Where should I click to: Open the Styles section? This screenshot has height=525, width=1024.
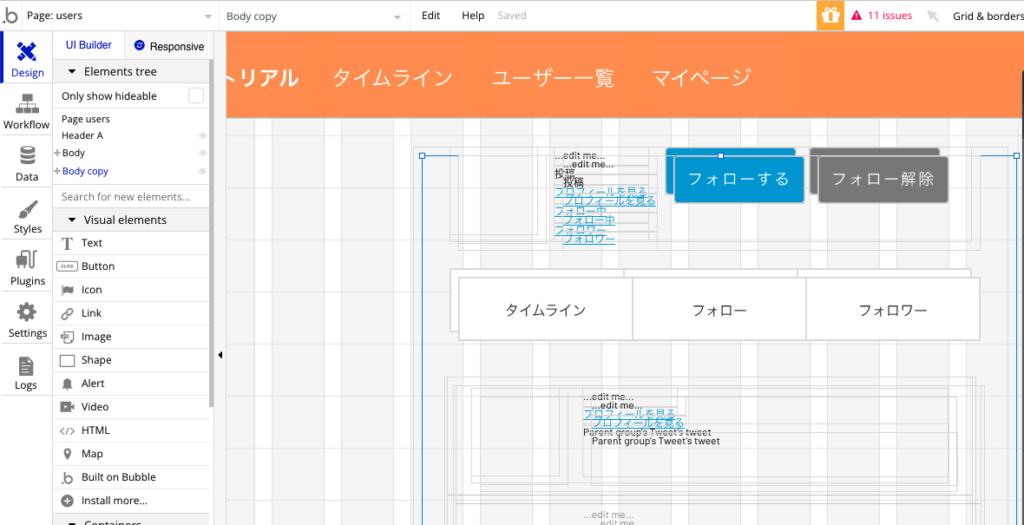click(27, 216)
